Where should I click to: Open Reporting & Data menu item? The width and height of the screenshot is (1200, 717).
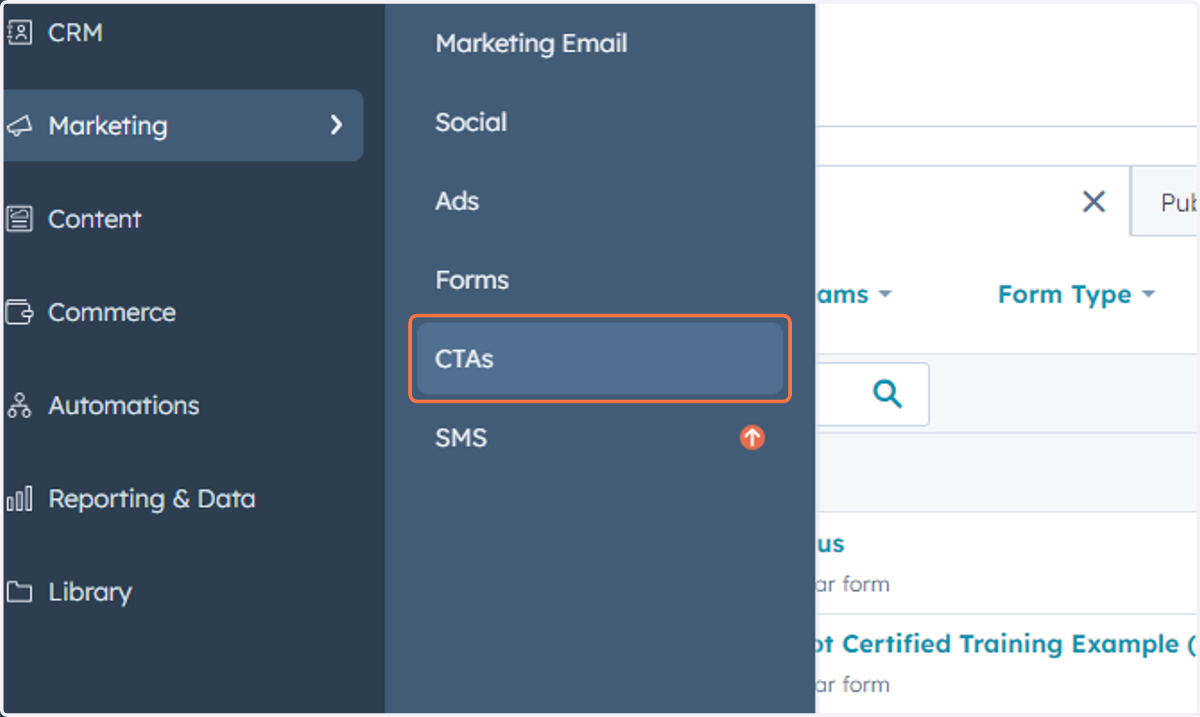[x=151, y=498]
